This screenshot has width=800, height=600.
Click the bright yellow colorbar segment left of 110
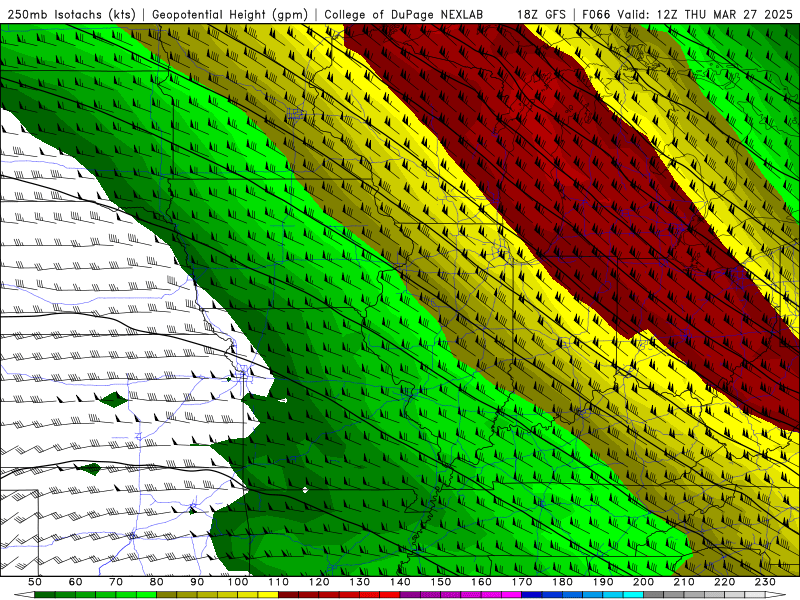(x=268, y=595)
